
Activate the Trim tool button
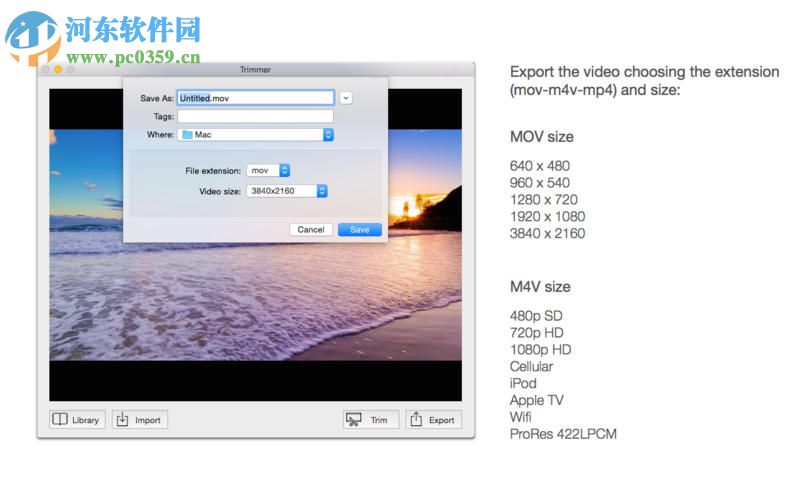coord(371,419)
